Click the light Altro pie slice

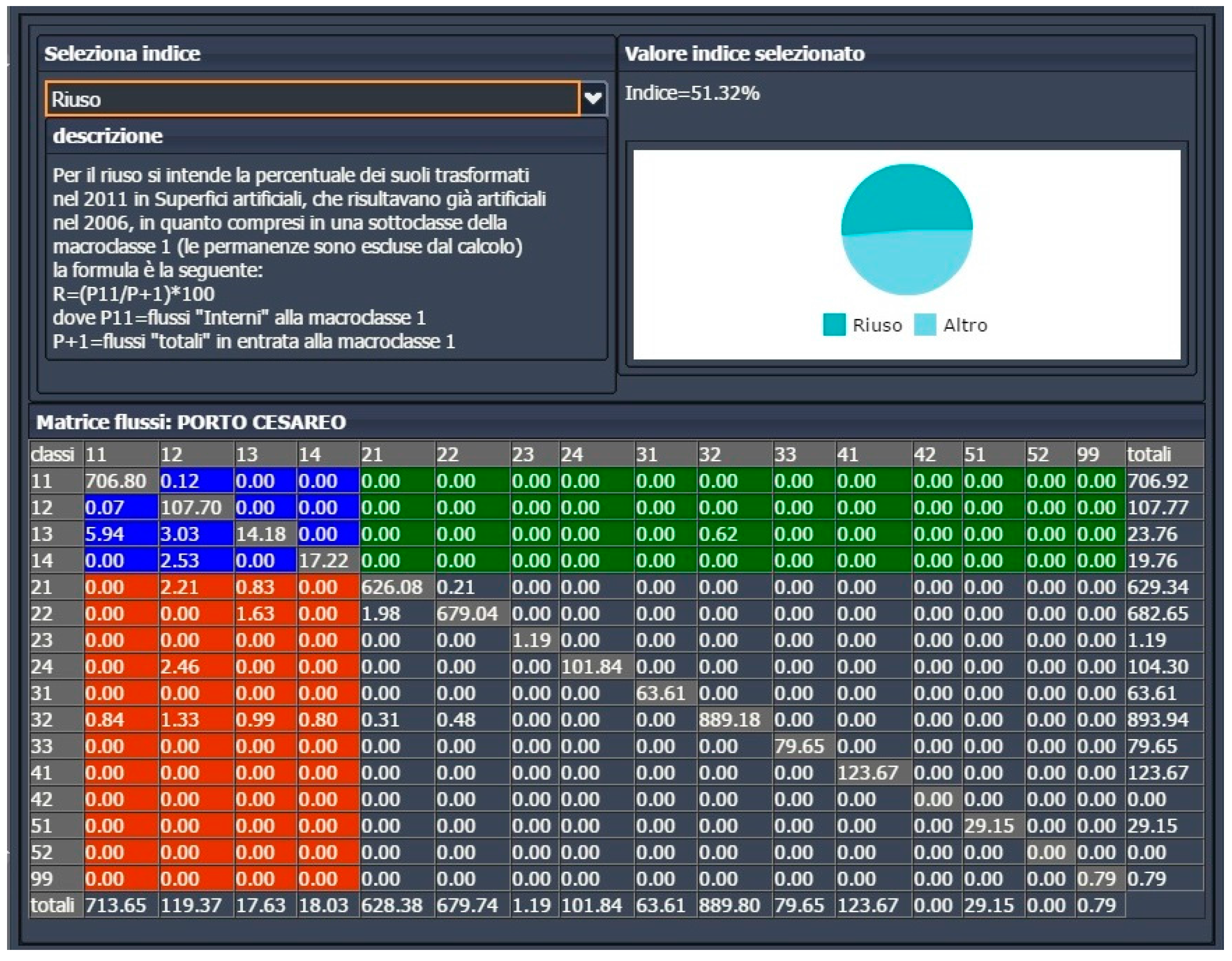[907, 262]
